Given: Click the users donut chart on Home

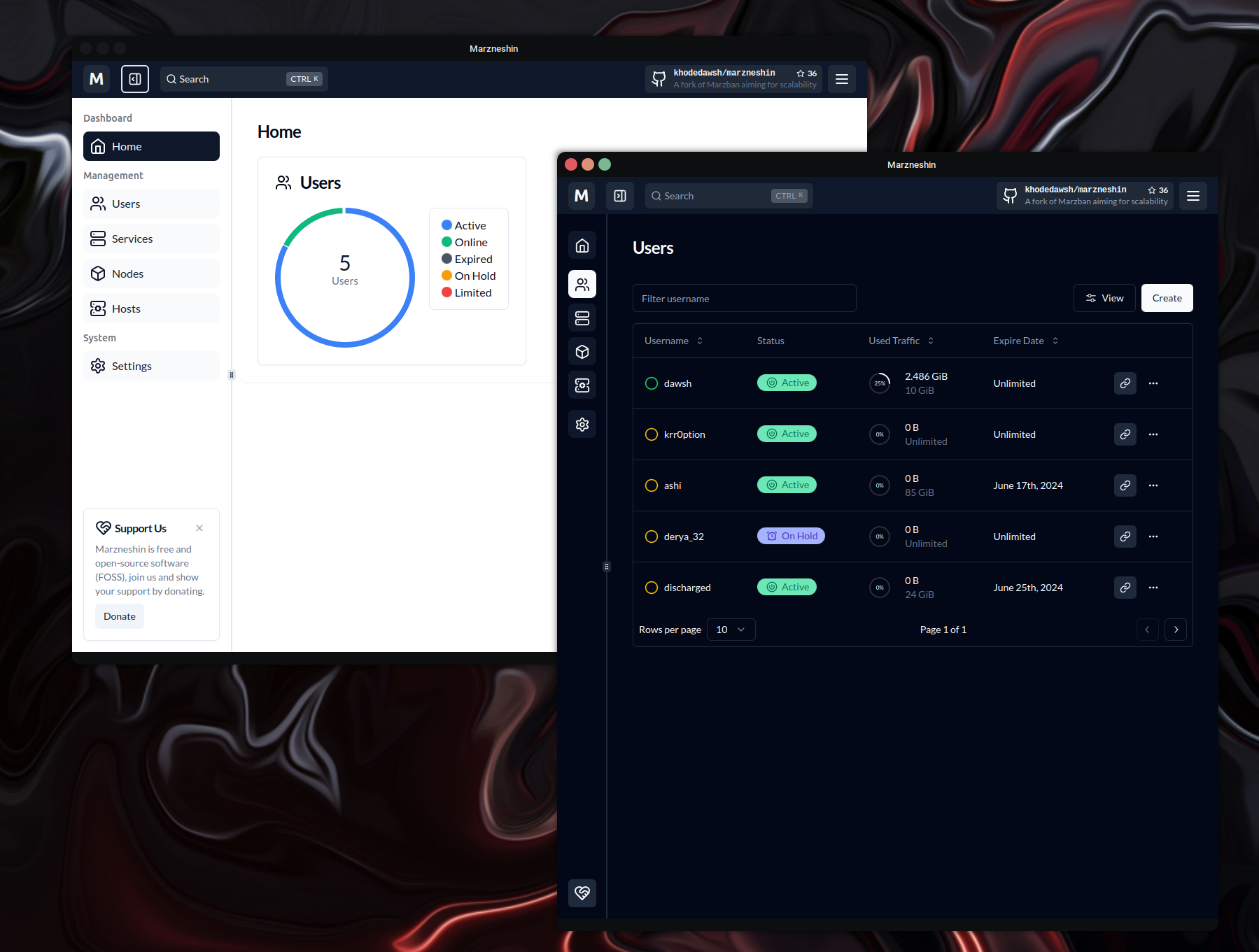Looking at the screenshot, I should [x=345, y=278].
